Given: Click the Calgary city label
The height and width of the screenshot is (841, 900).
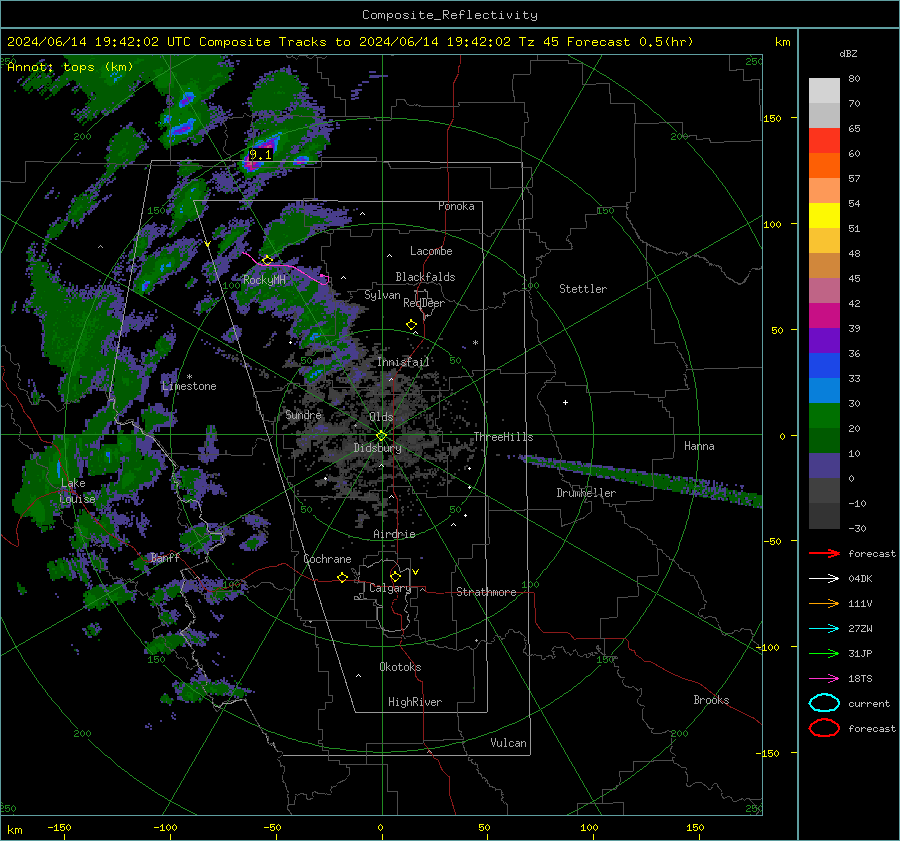Looking at the screenshot, I should point(390,588).
